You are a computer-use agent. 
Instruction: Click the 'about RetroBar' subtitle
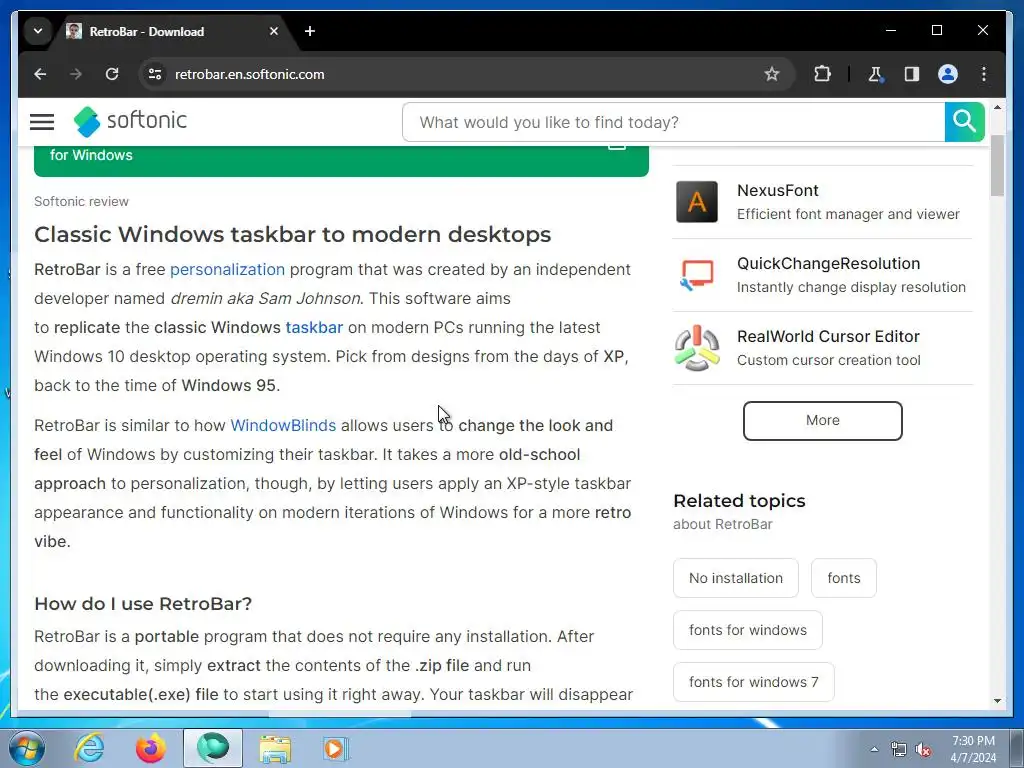click(x=723, y=524)
